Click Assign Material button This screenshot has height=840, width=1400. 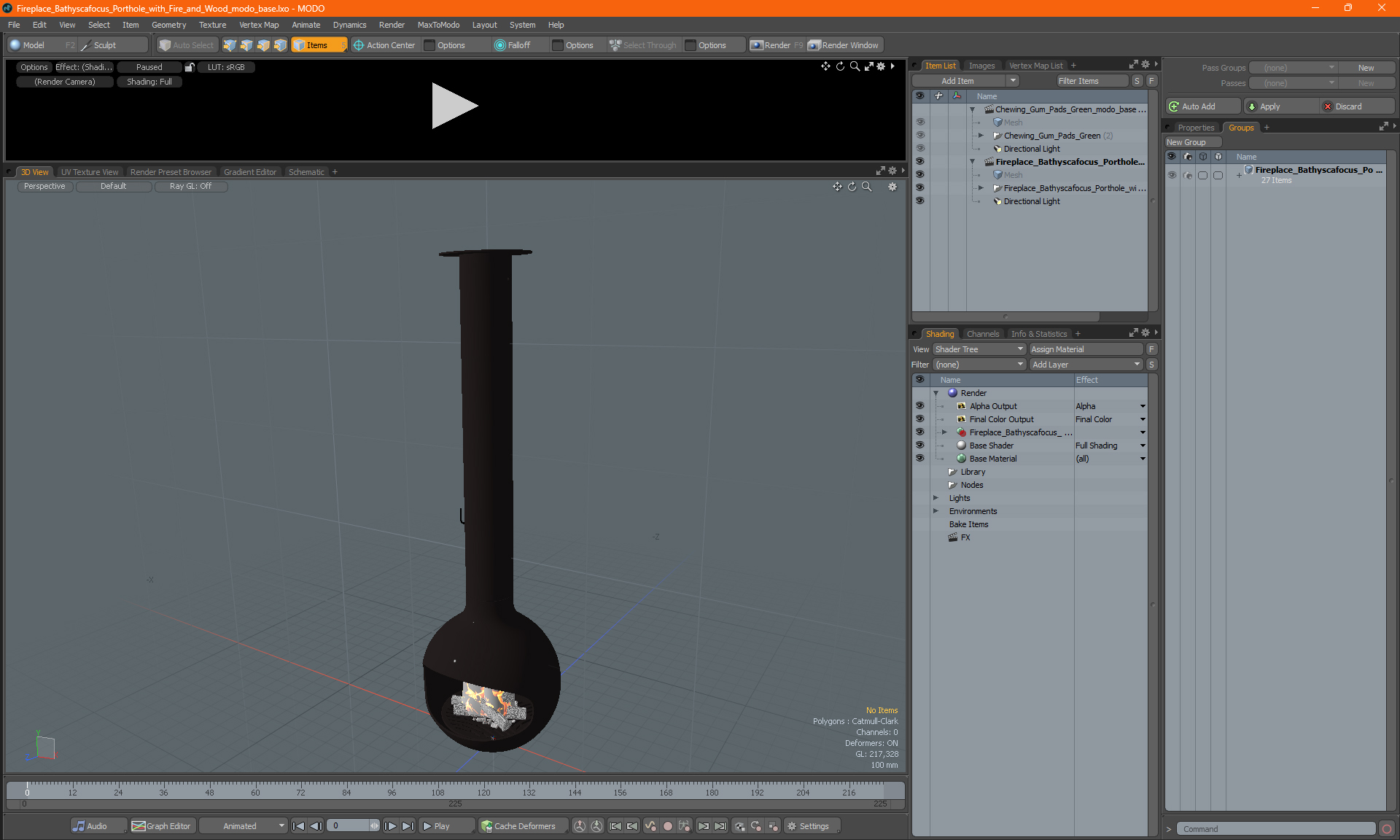coord(1085,349)
